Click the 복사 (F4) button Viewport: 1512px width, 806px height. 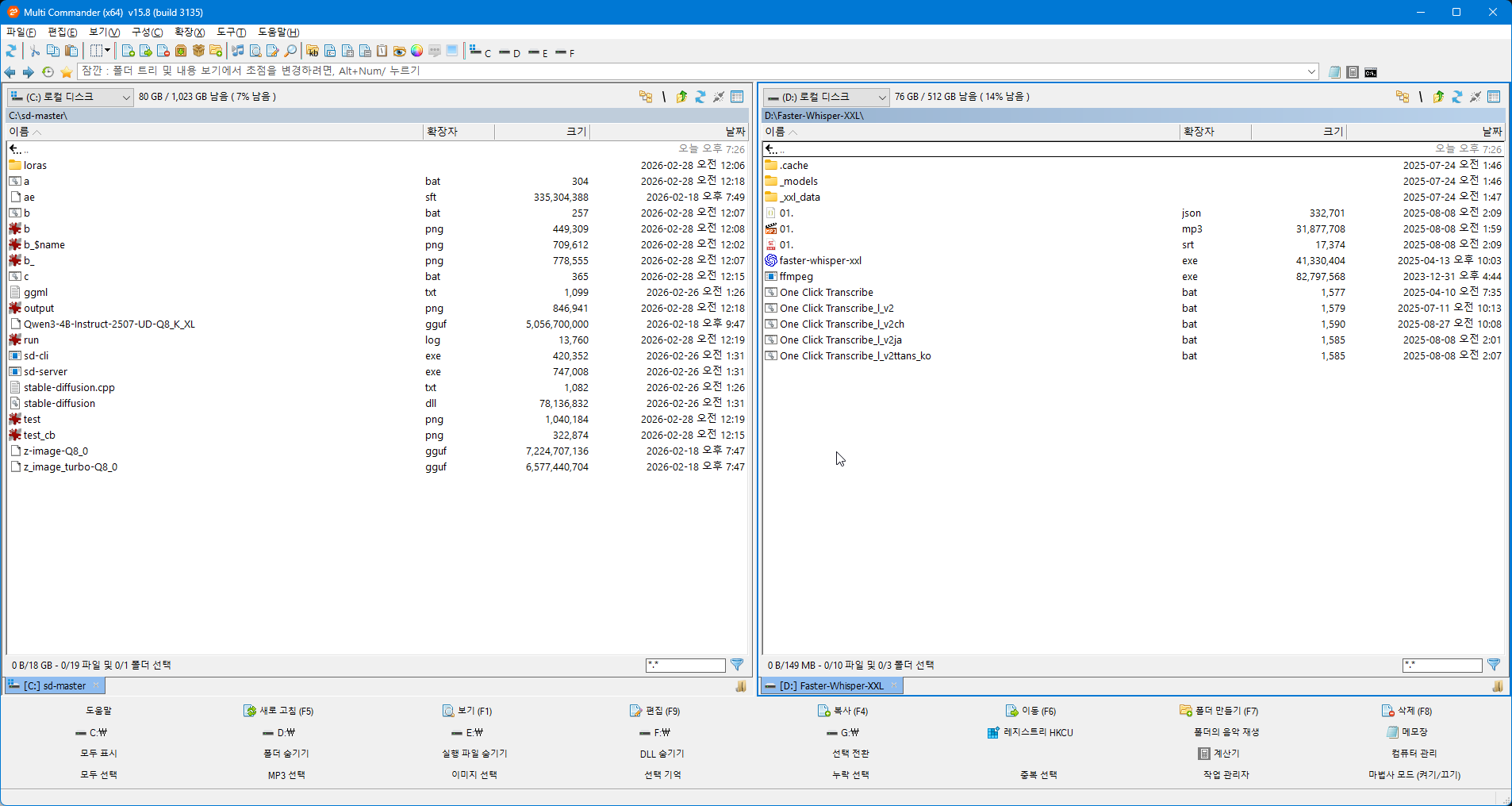click(x=842, y=711)
